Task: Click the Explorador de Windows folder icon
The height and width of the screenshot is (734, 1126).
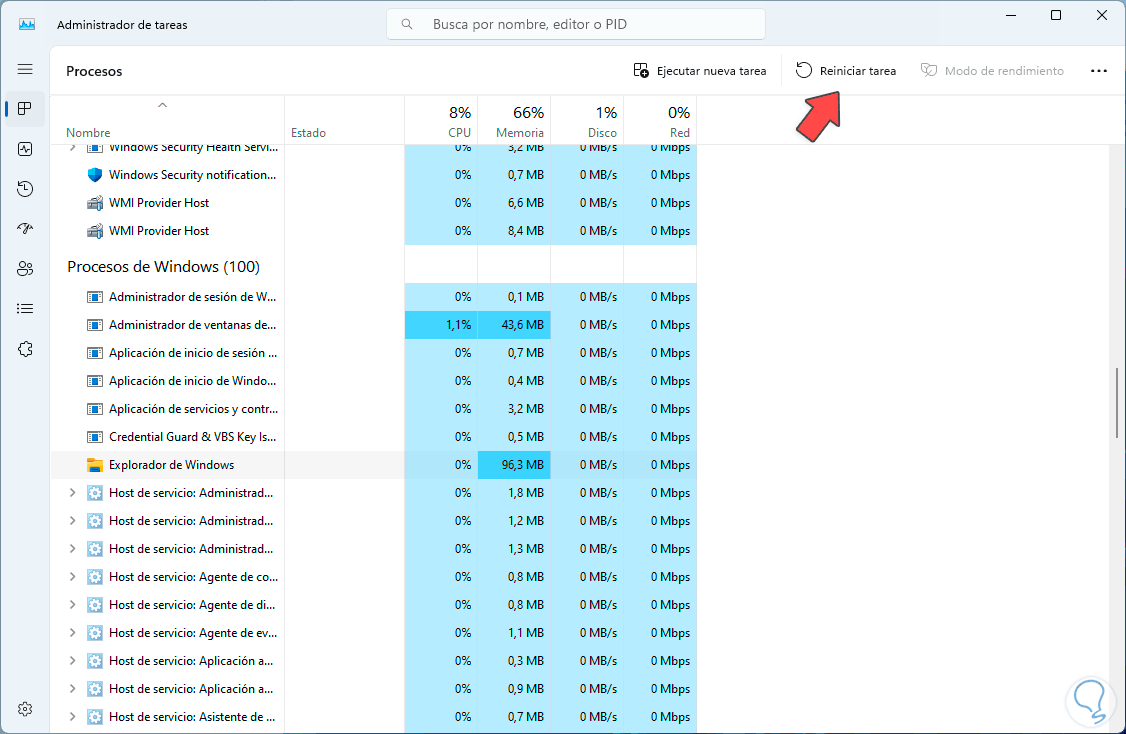Action: click(95, 465)
